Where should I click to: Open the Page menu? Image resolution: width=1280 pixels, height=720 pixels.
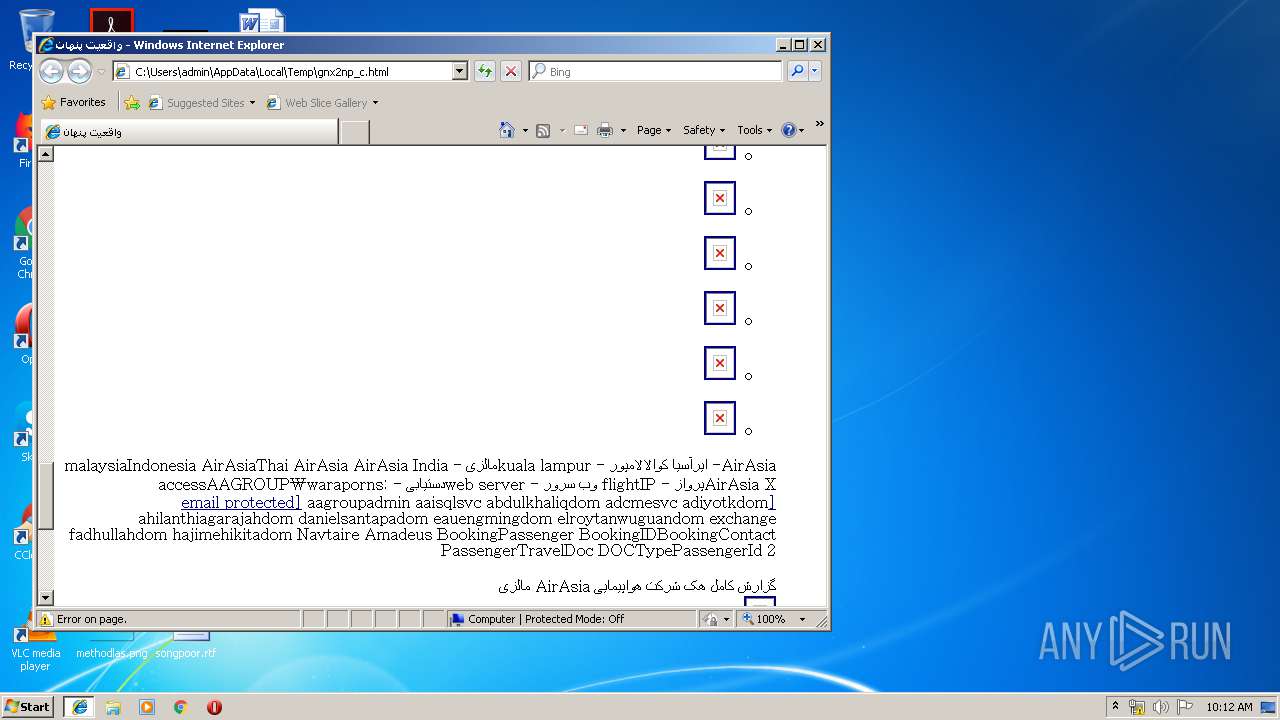654,130
